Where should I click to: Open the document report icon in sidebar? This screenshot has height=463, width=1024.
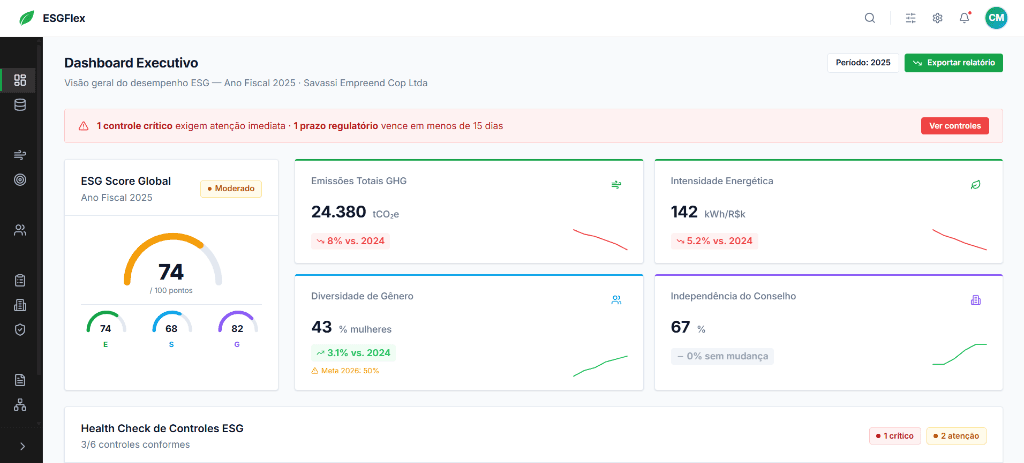tap(20, 379)
